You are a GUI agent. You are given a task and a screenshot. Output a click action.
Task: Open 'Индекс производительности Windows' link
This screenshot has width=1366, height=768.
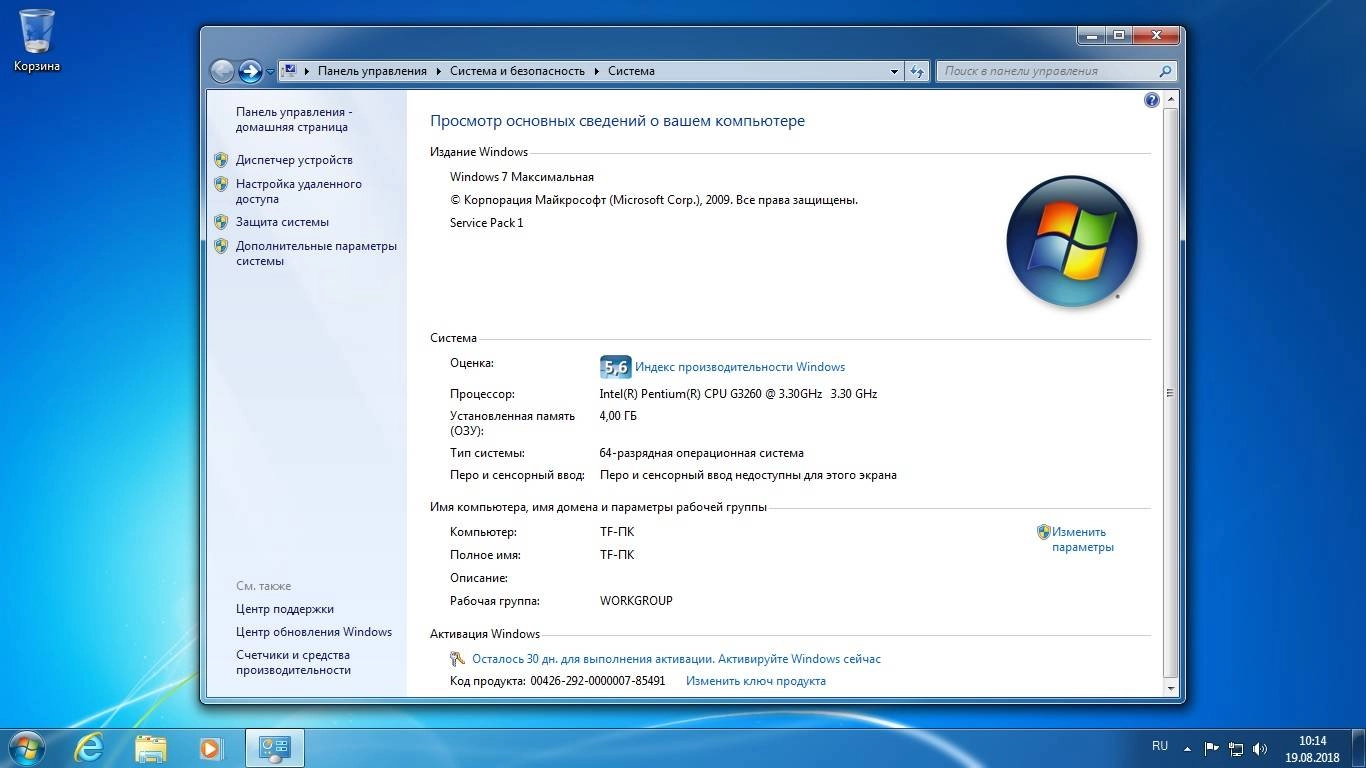point(740,367)
